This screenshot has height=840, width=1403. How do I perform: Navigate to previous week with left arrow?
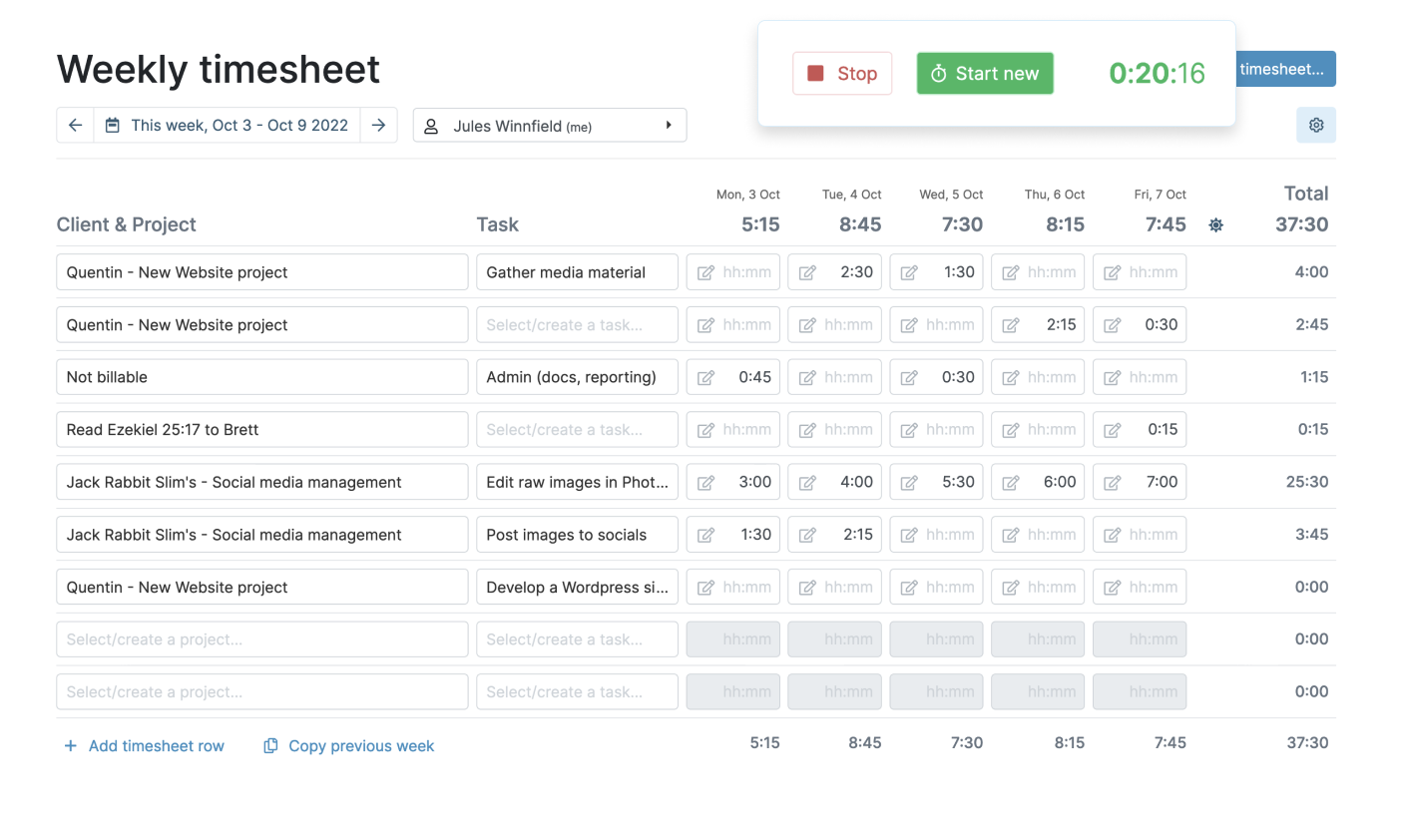[75, 125]
